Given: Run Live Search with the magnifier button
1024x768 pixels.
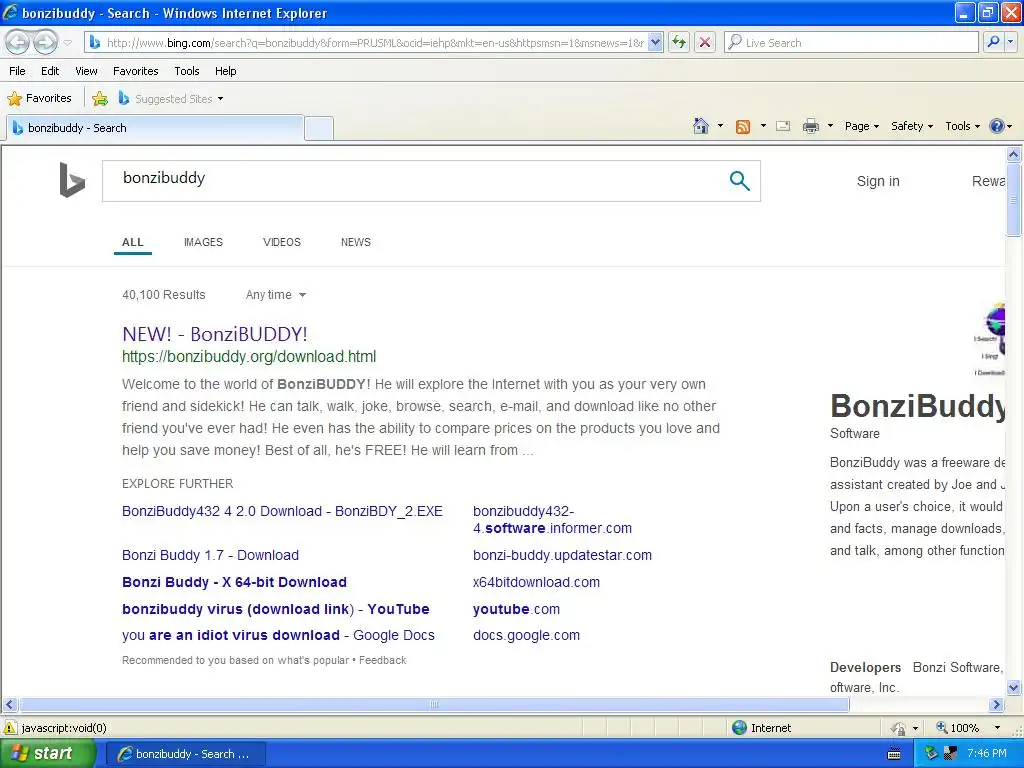Looking at the screenshot, I should [x=993, y=42].
